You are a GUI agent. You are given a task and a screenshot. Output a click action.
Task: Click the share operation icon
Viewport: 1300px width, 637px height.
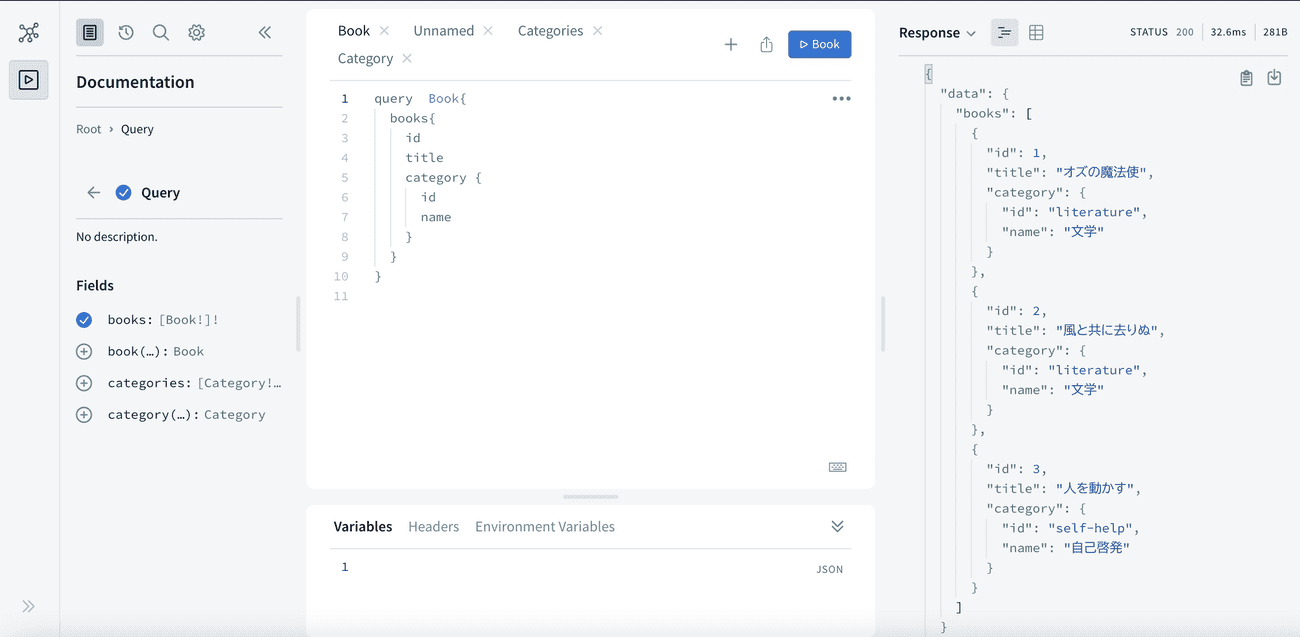[x=766, y=45]
